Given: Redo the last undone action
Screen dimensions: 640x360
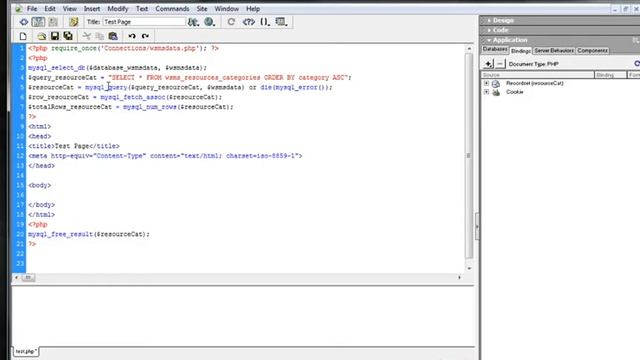Looking at the screenshot, I should click(x=145, y=36).
